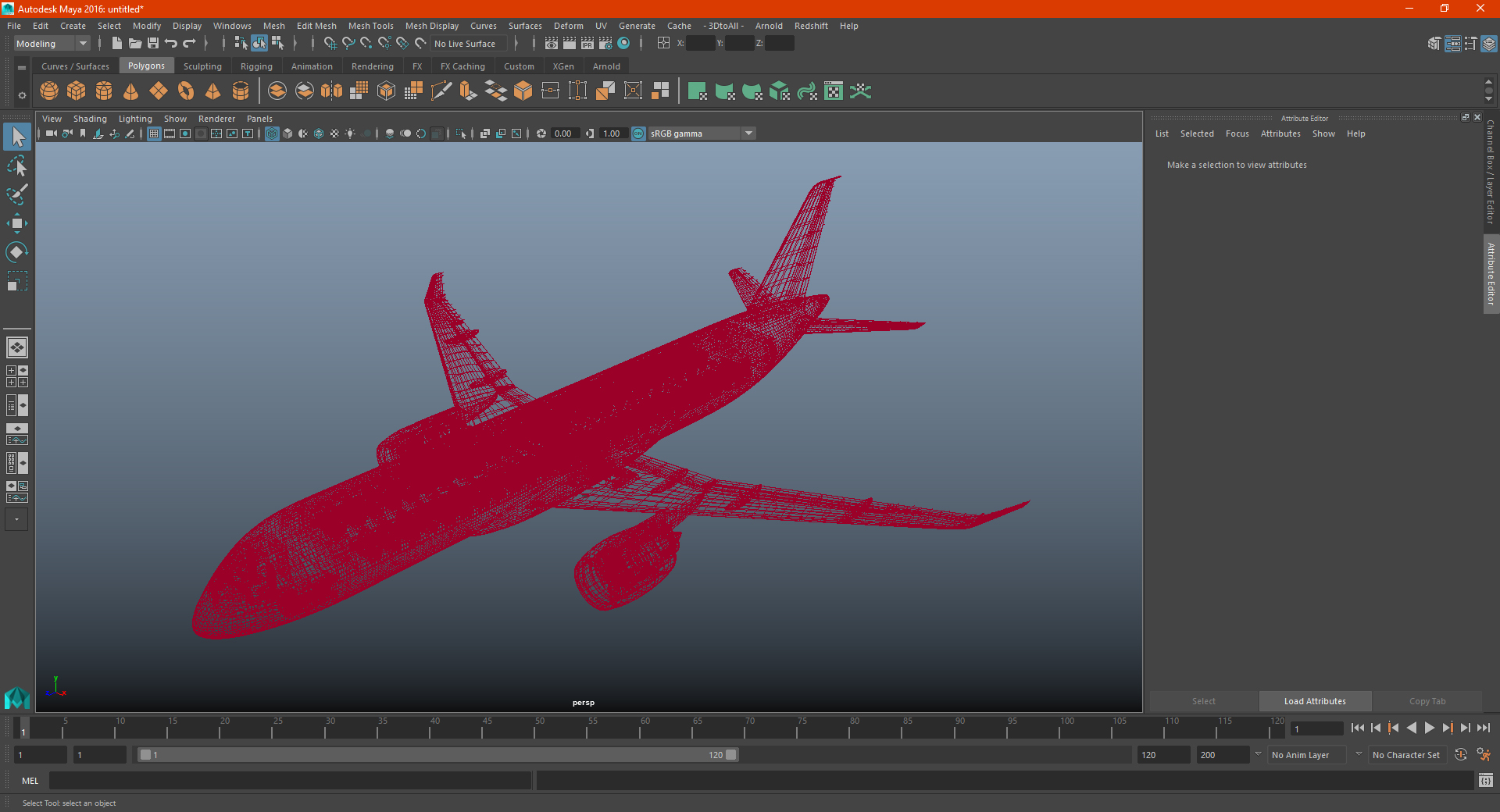Switch to the Sculpting shelf tab

(202, 66)
